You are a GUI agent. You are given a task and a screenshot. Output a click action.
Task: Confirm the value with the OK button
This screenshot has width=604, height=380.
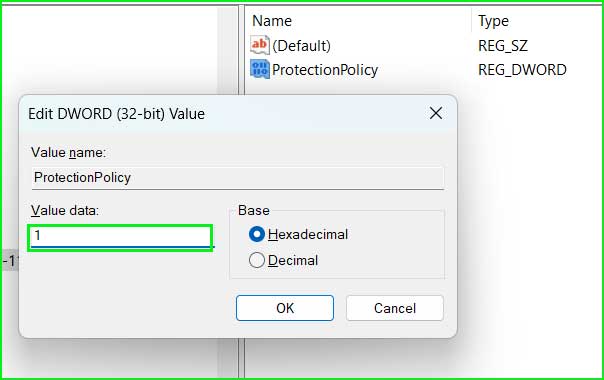[x=285, y=308]
